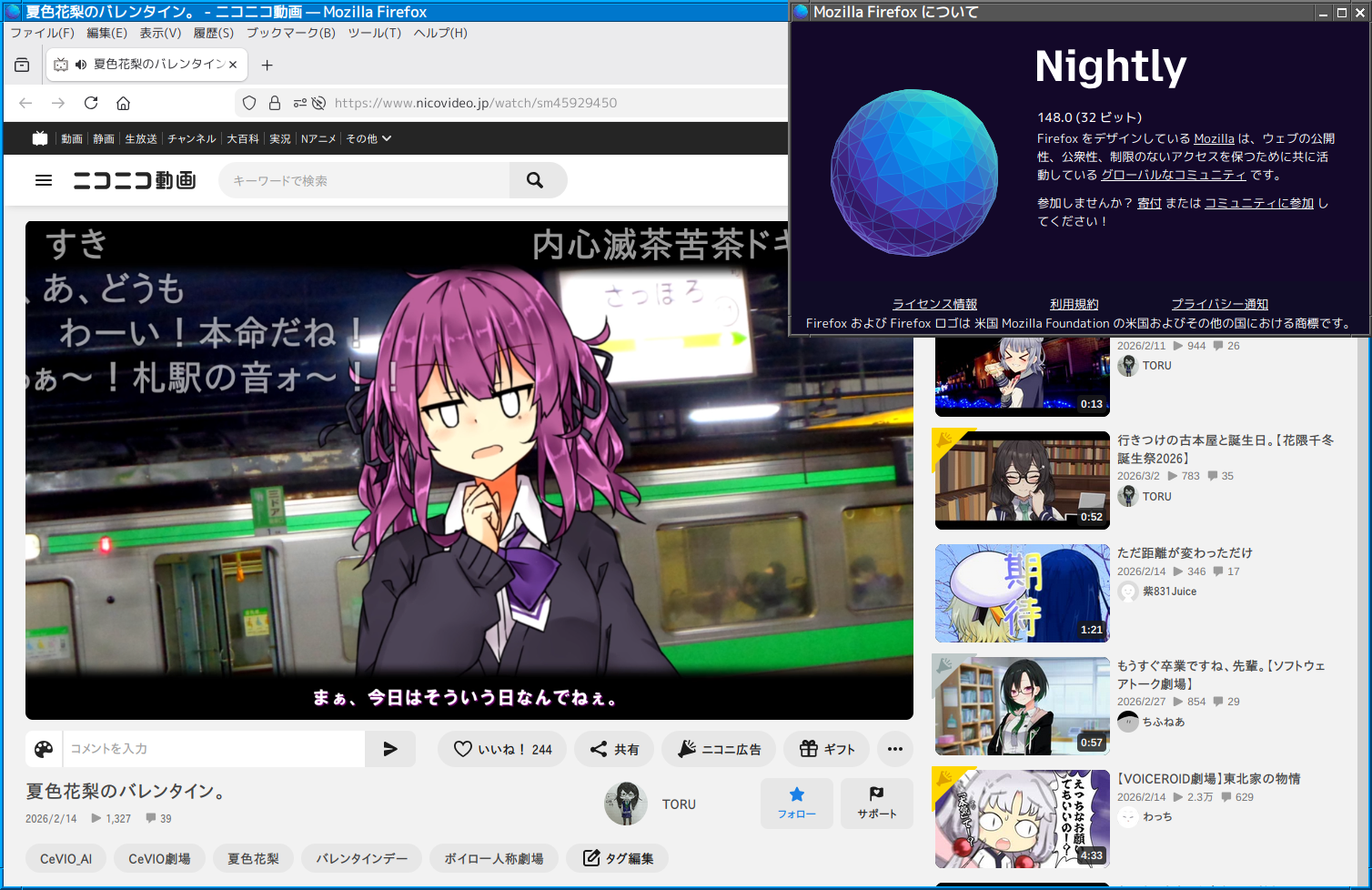Click the search magnifier button
Screen dimensions: 1372x890
535,180
